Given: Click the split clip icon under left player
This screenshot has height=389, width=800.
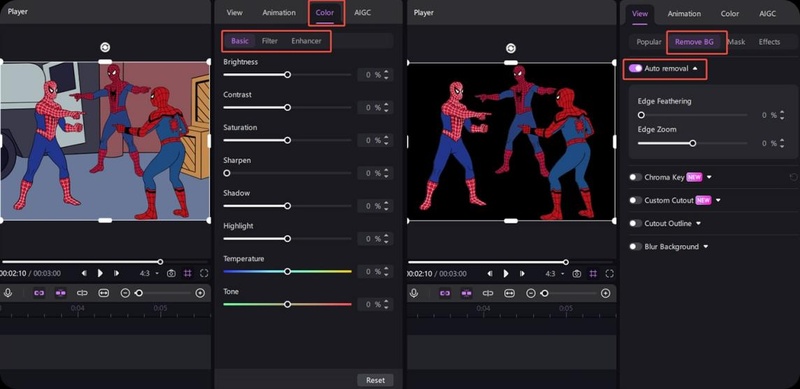Looking at the screenshot, I should (82, 293).
